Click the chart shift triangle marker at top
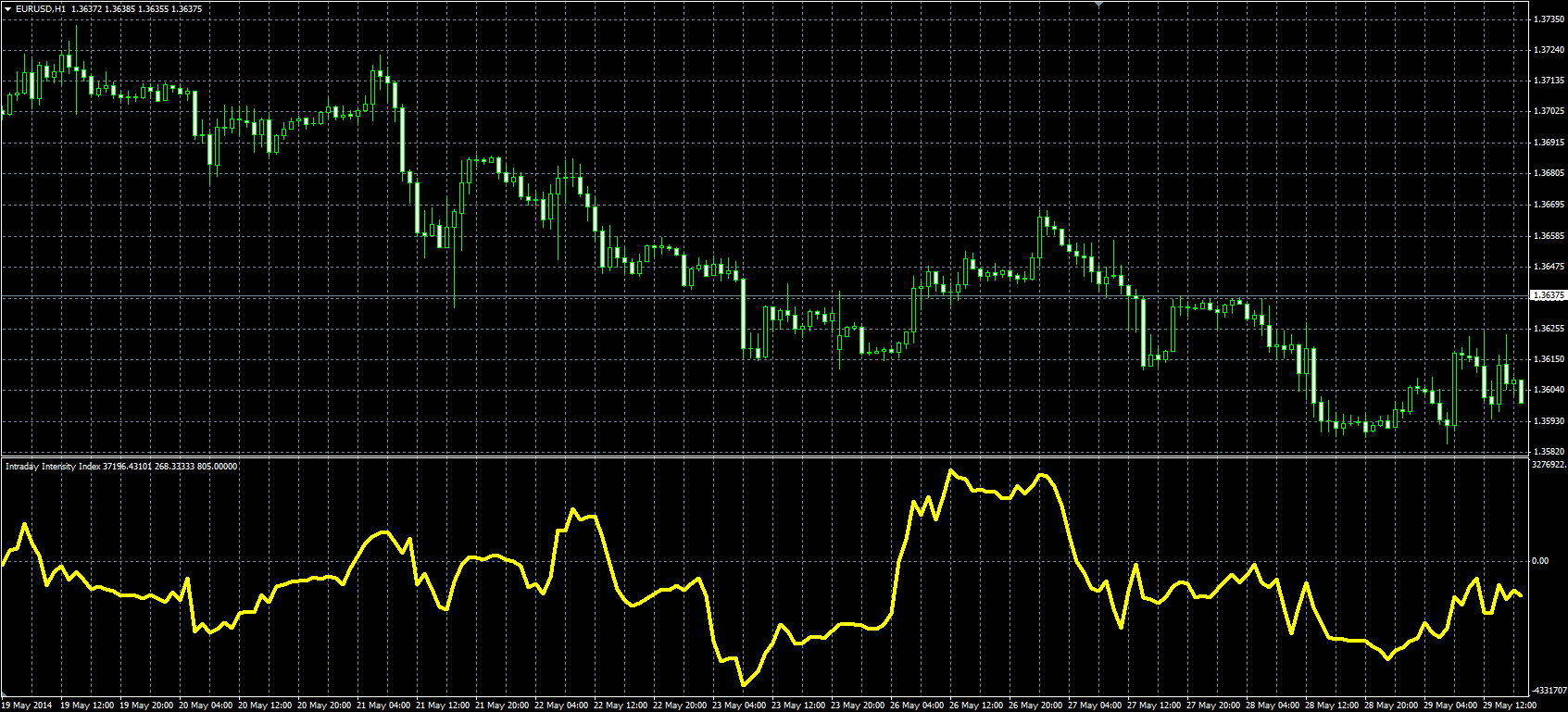1568x712 pixels. [1098, 5]
